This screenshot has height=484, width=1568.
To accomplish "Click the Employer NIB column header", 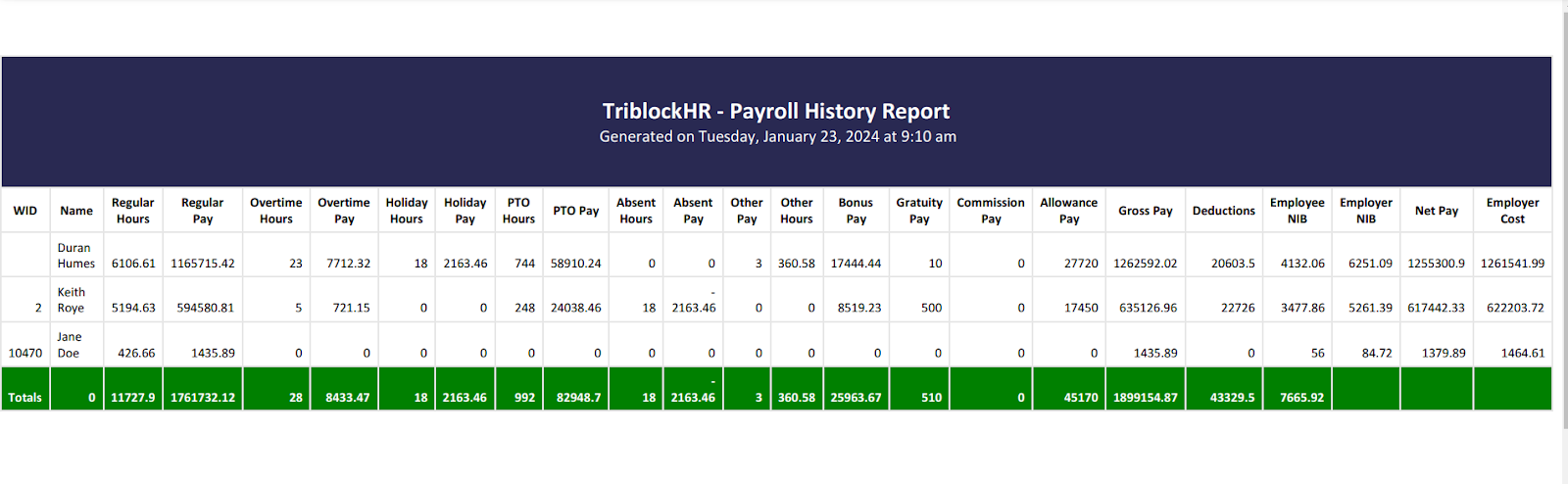I will [x=1366, y=211].
